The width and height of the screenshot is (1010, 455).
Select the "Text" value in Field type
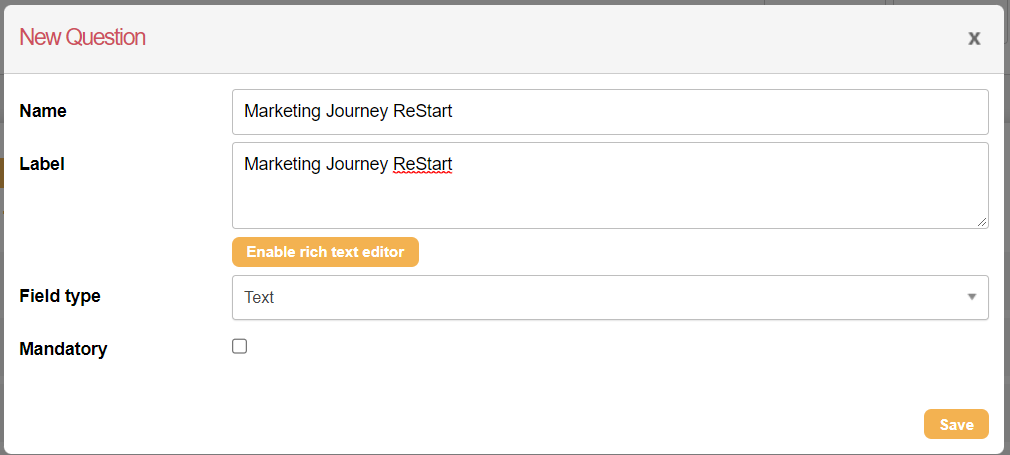(259, 298)
